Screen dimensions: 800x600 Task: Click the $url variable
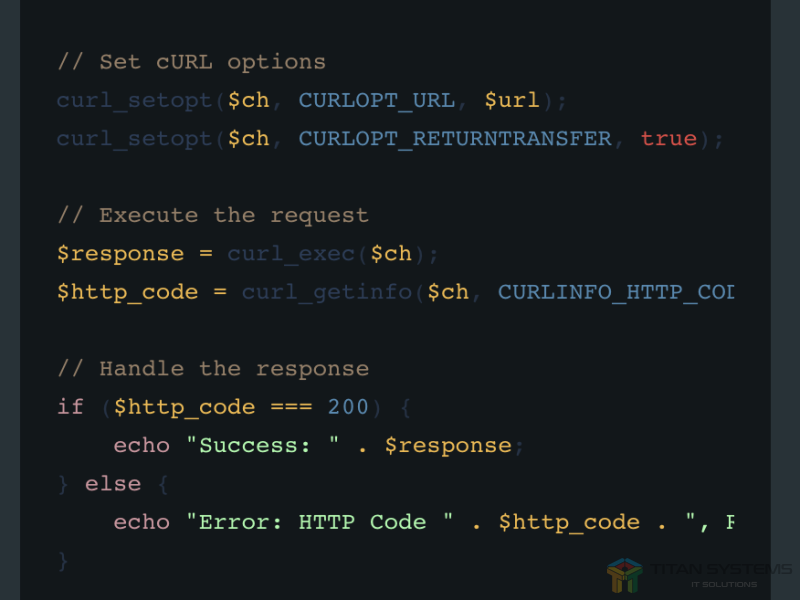tap(512, 100)
